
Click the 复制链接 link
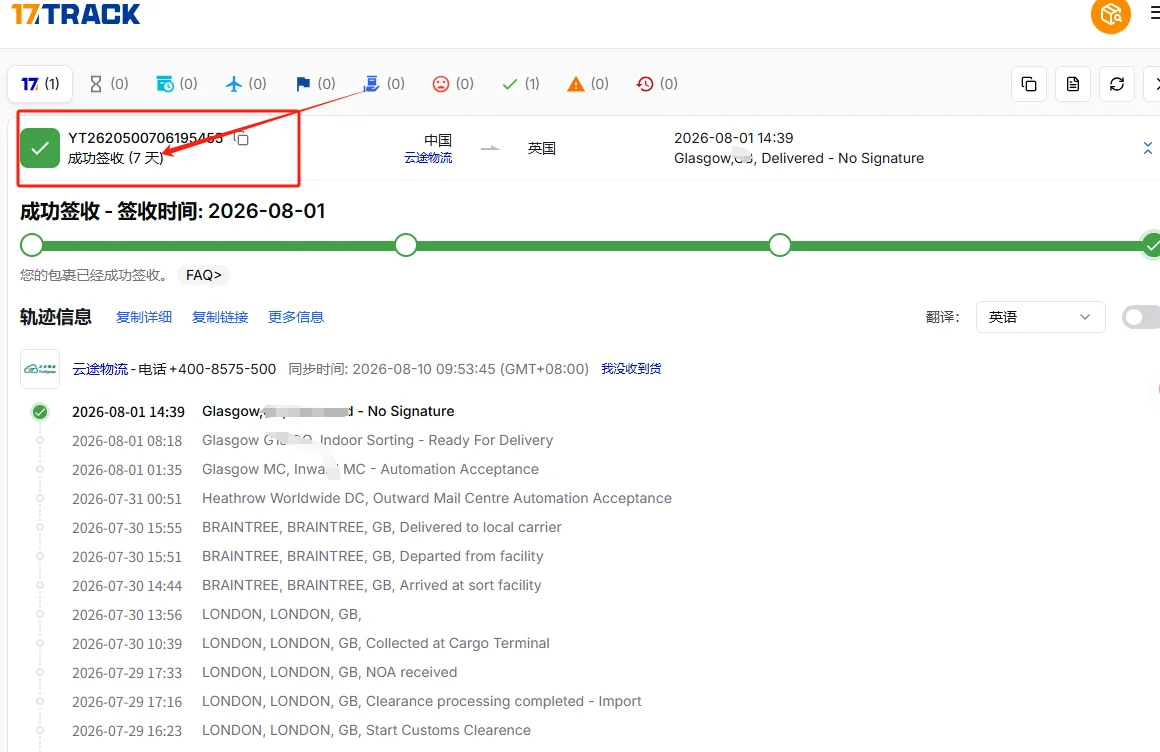pyautogui.click(x=220, y=317)
